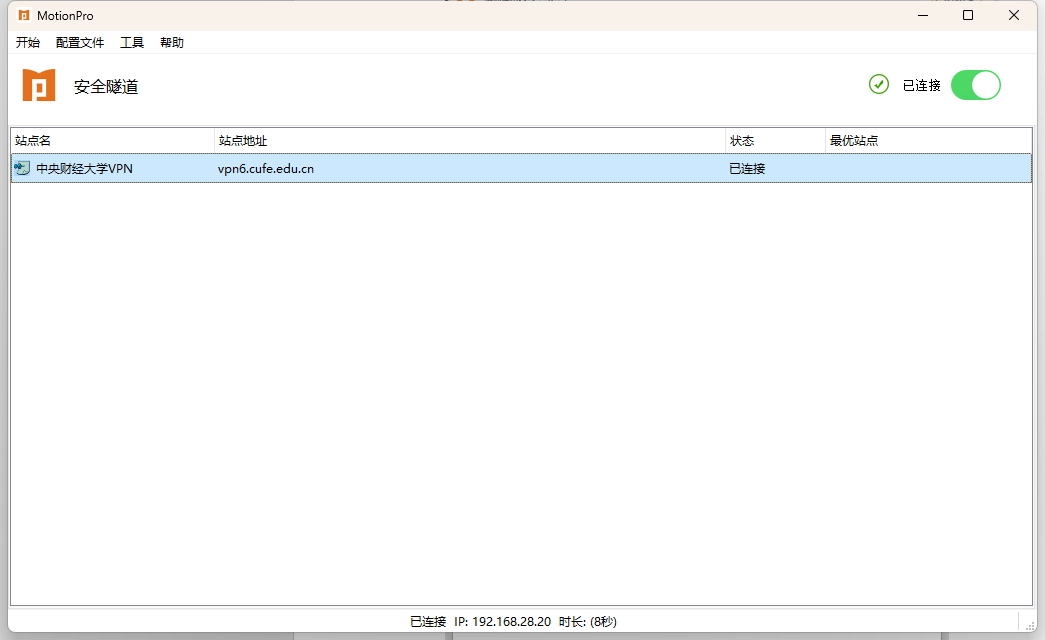
Task: Click the vpn6.cufe.edu.cn site address
Action: [x=266, y=168]
